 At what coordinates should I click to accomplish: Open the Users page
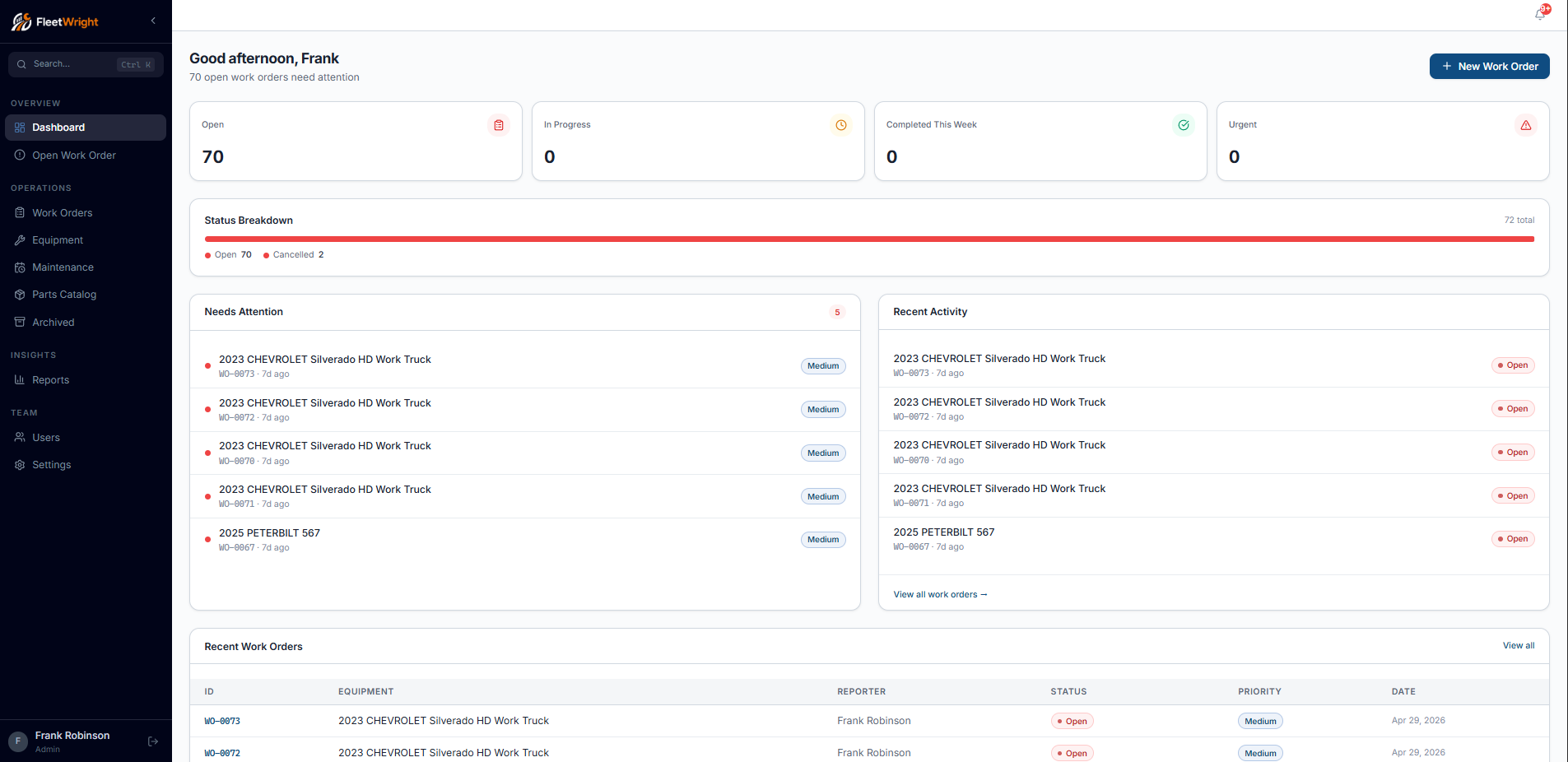coord(86,438)
